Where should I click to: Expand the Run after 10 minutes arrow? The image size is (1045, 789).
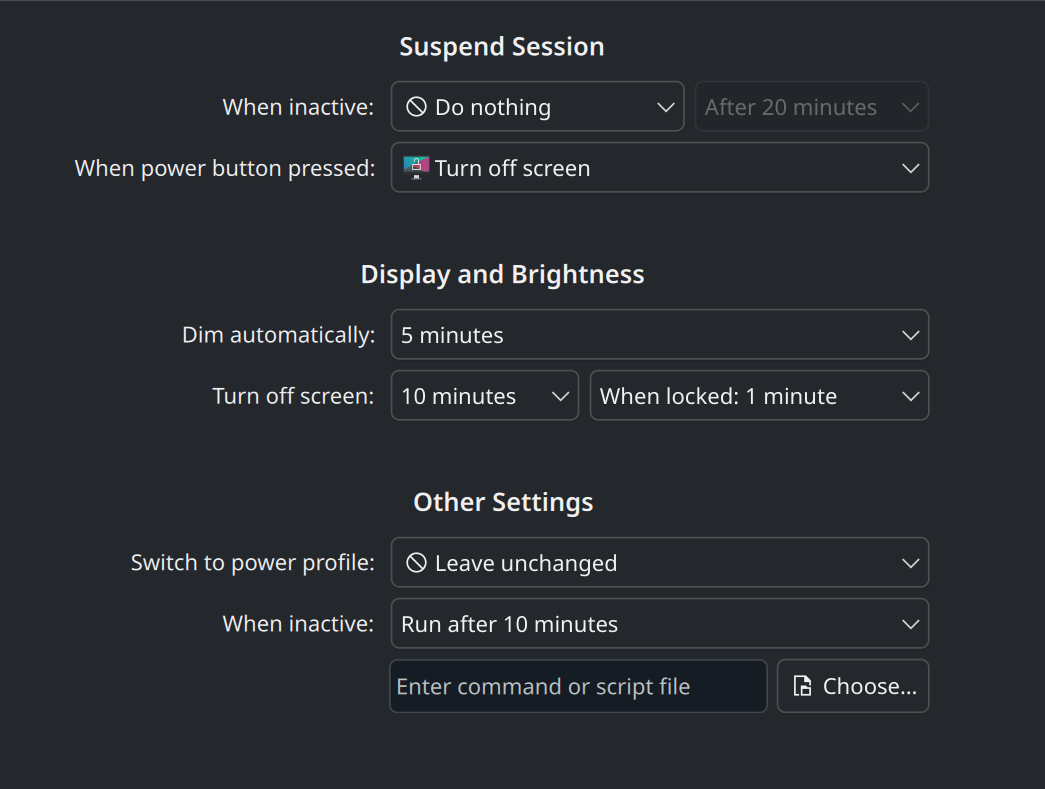(910, 624)
